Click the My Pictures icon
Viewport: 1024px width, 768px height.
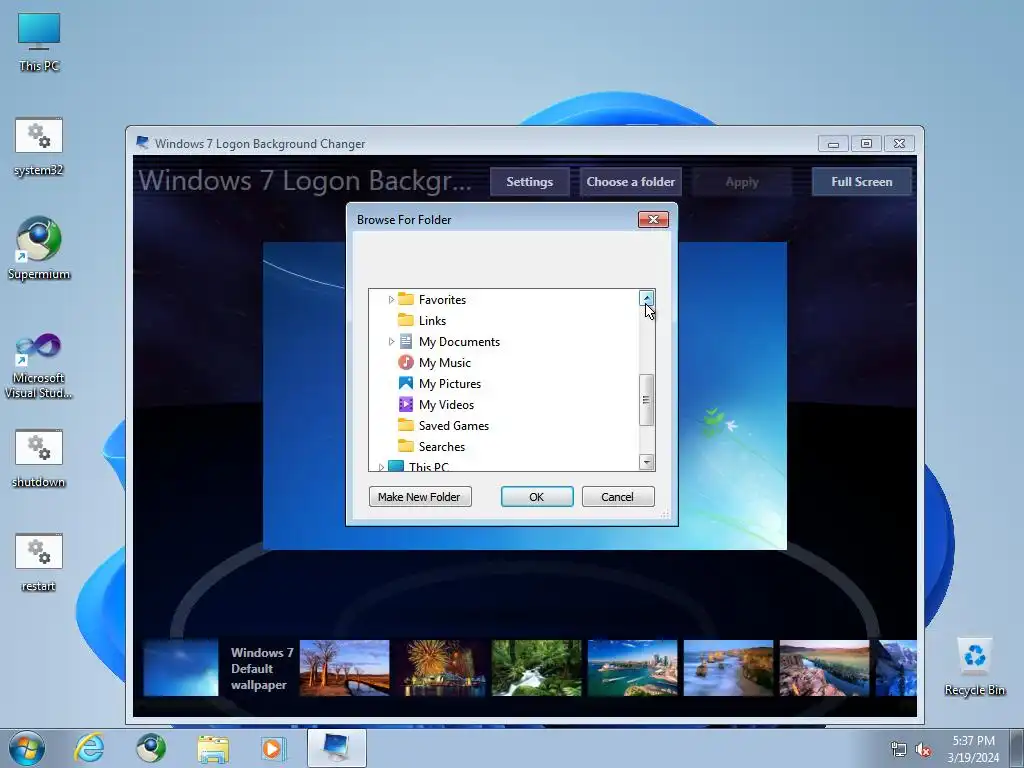pyautogui.click(x=406, y=383)
